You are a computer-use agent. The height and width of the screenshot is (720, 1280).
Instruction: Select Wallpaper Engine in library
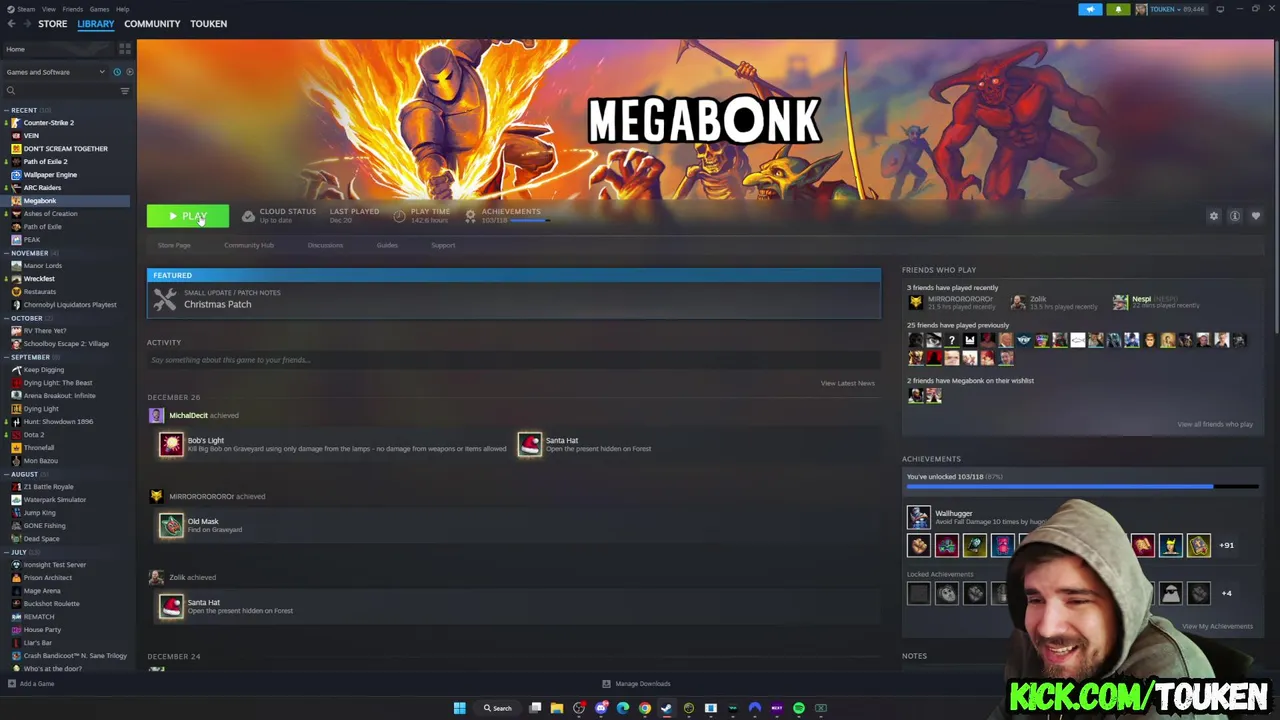pyautogui.click(x=50, y=175)
